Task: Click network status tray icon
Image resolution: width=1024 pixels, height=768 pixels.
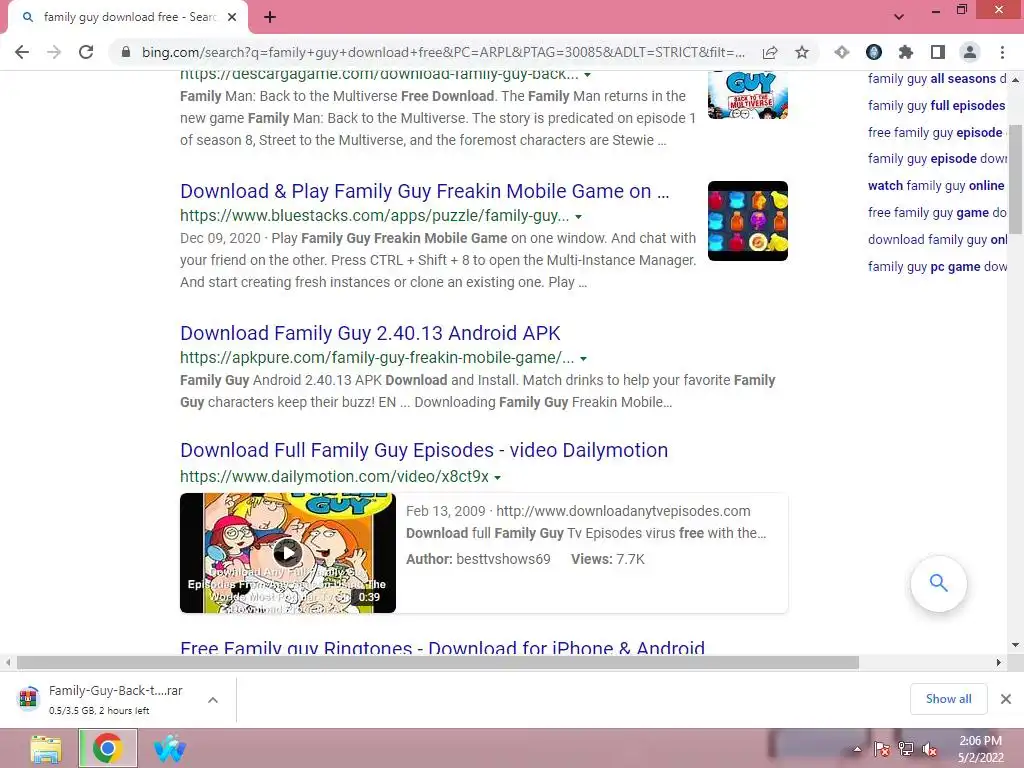Action: tap(906, 749)
